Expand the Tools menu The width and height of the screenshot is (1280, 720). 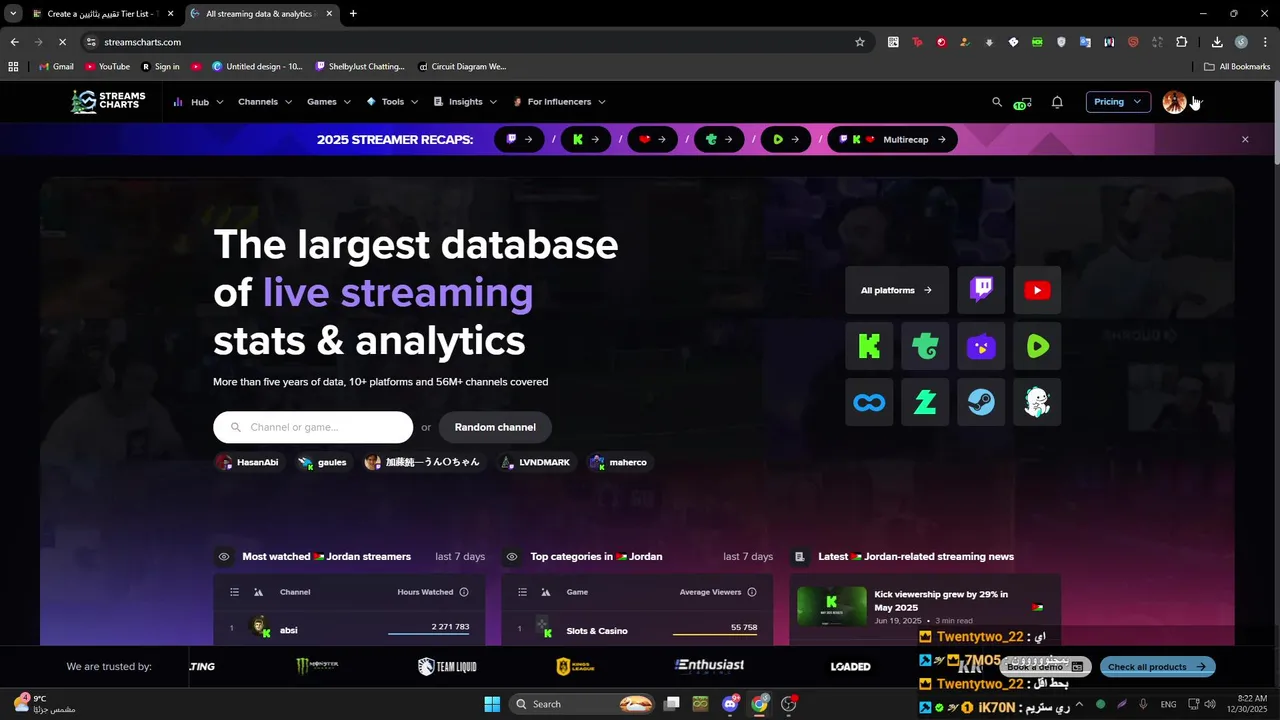click(x=392, y=102)
